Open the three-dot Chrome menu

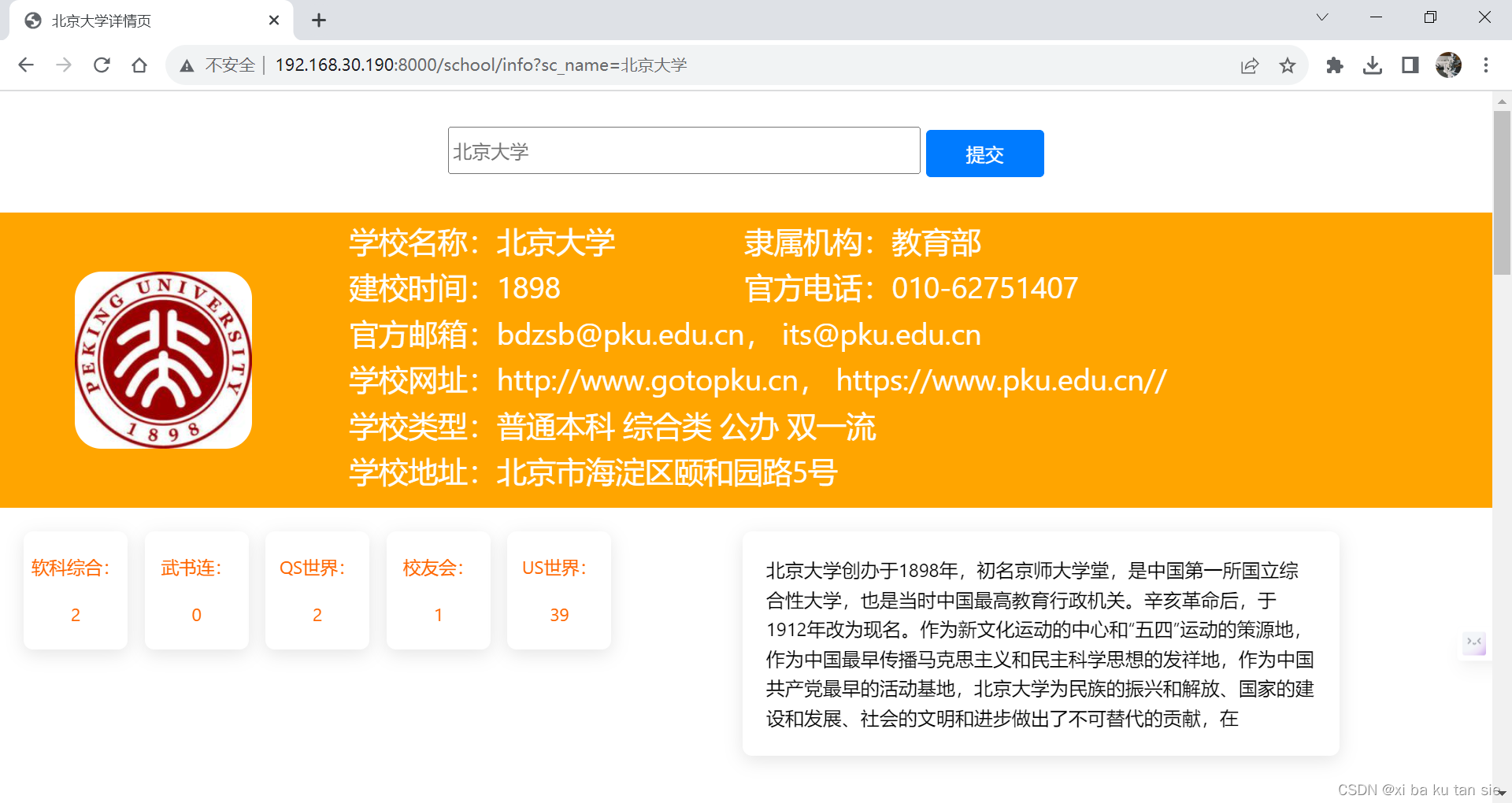click(x=1486, y=65)
